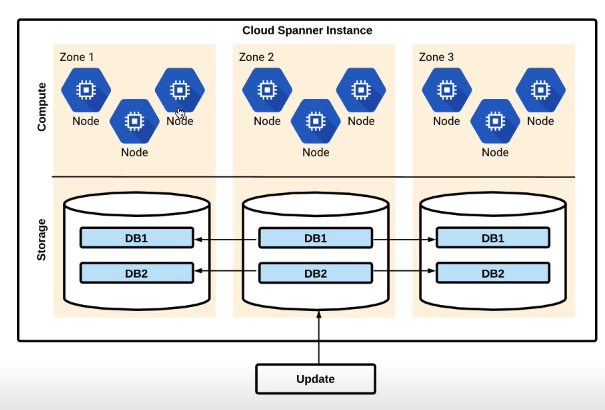Screen dimensions: 605x410
Task: Pick Zone 3's lower middle Node hexagon icon
Action: [495, 121]
